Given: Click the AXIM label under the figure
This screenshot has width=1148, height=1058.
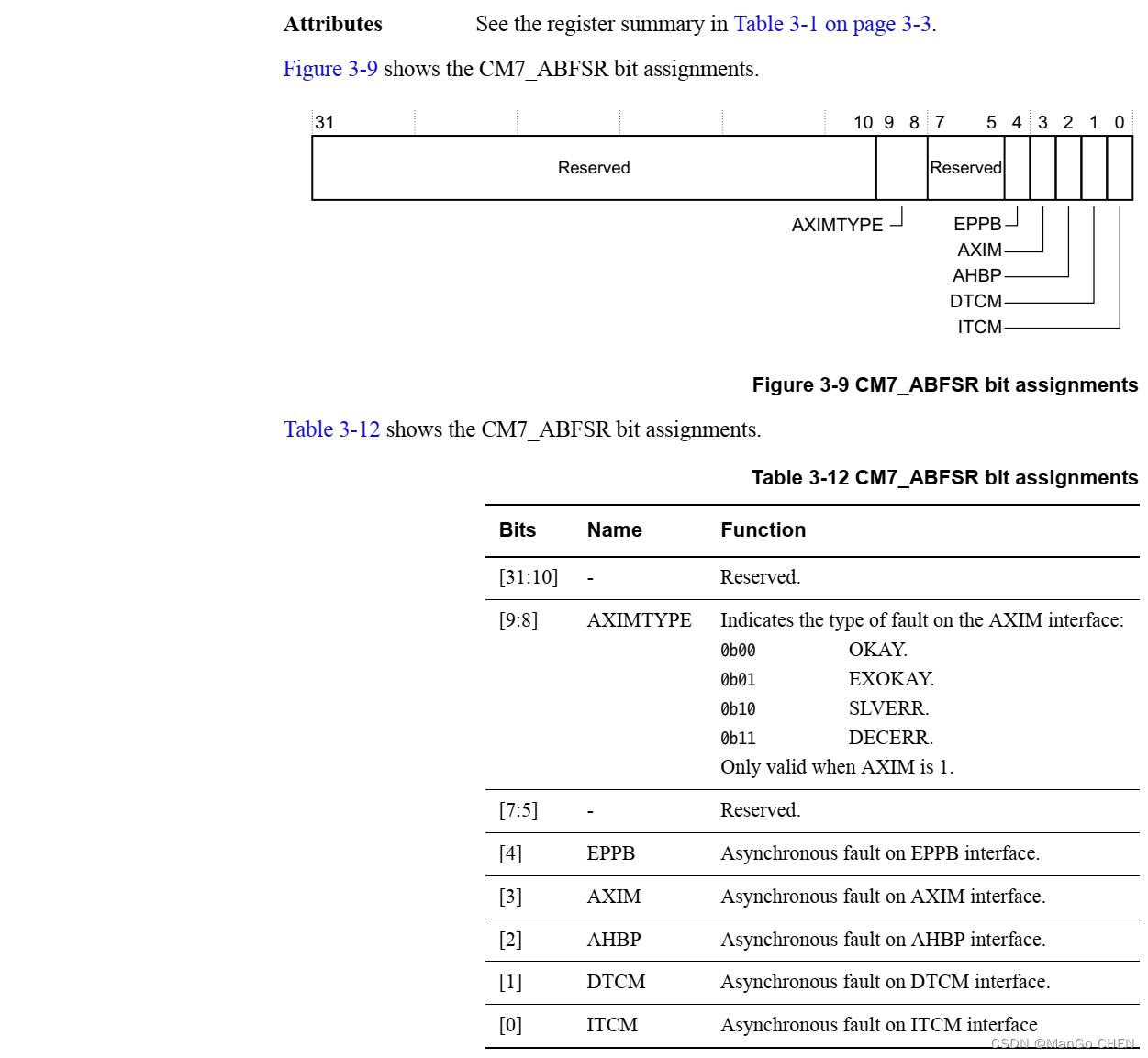Looking at the screenshot, I should pos(980,250).
